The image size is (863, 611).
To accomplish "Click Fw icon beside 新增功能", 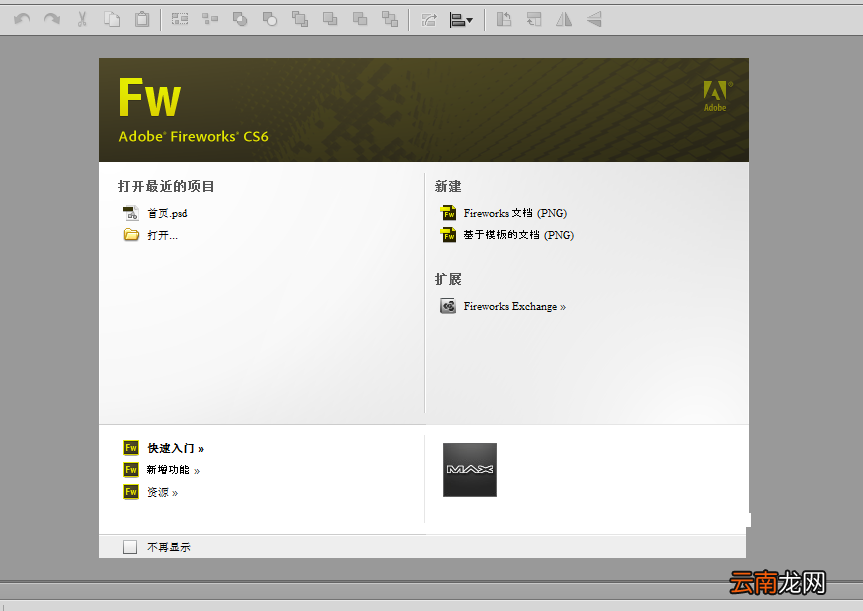I will [x=131, y=470].
